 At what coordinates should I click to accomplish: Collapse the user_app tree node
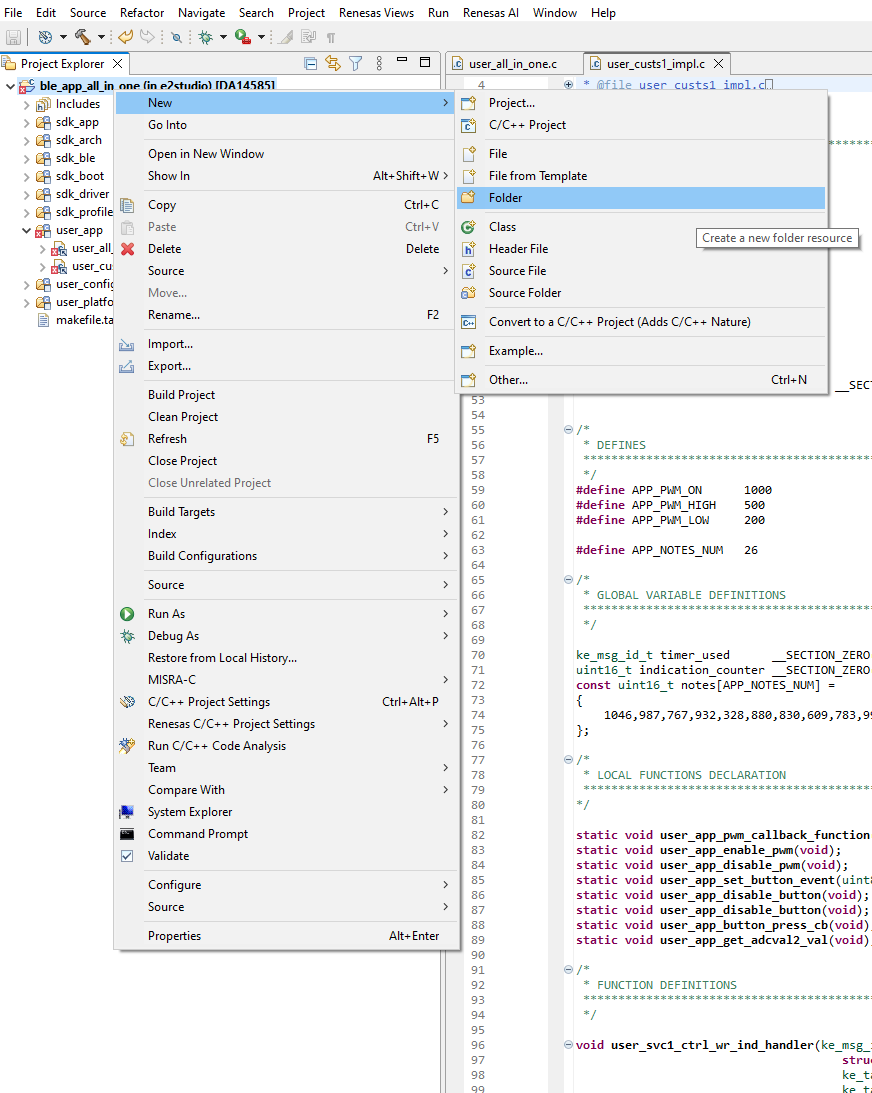tap(26, 230)
